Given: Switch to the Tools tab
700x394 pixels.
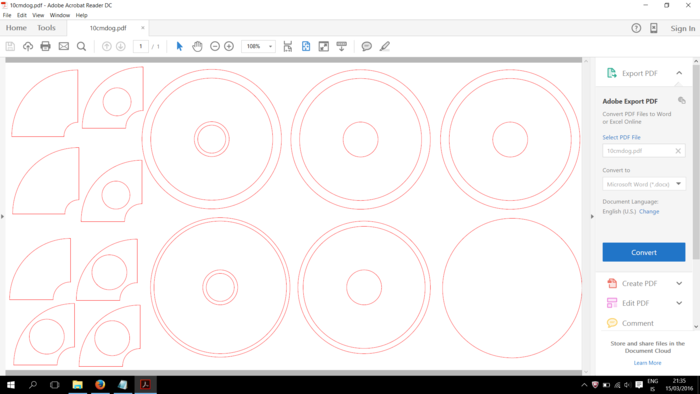Looking at the screenshot, I should click(x=46, y=28).
